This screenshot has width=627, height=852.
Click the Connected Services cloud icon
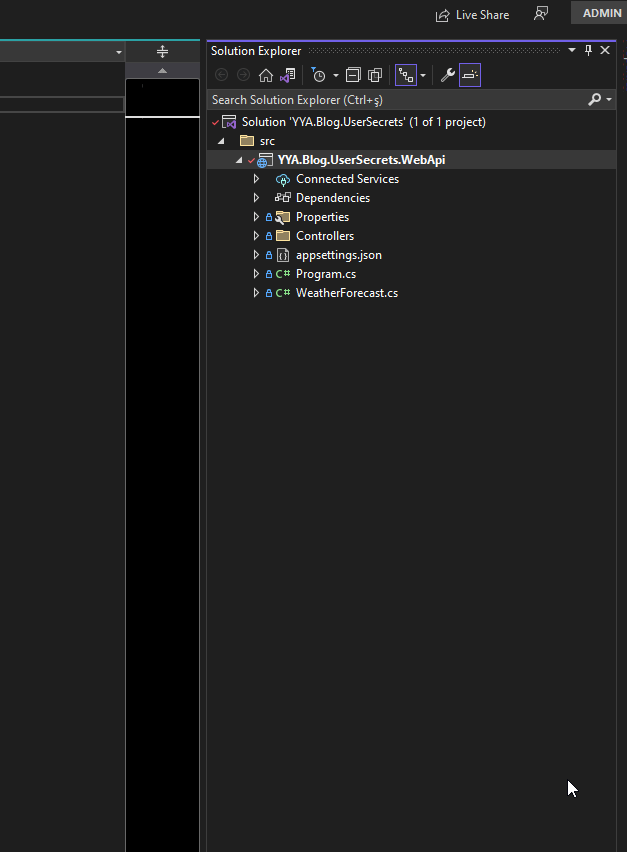(x=283, y=179)
